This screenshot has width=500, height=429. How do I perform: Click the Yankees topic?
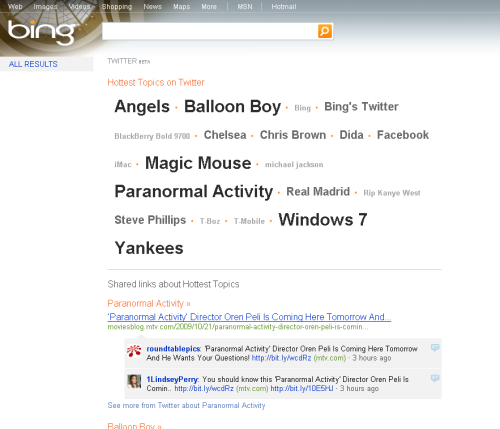coord(149,248)
